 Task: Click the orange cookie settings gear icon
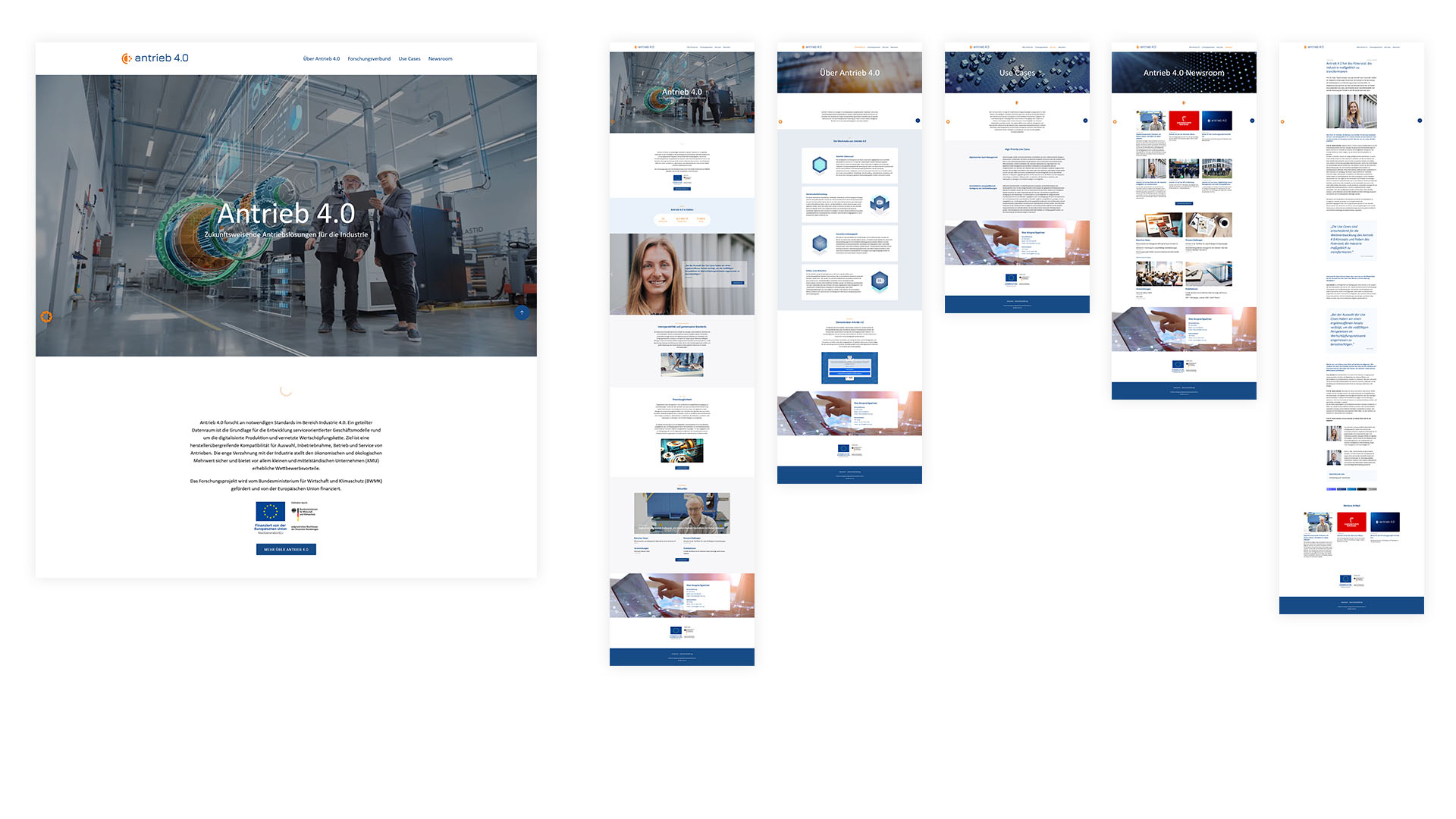(46, 317)
